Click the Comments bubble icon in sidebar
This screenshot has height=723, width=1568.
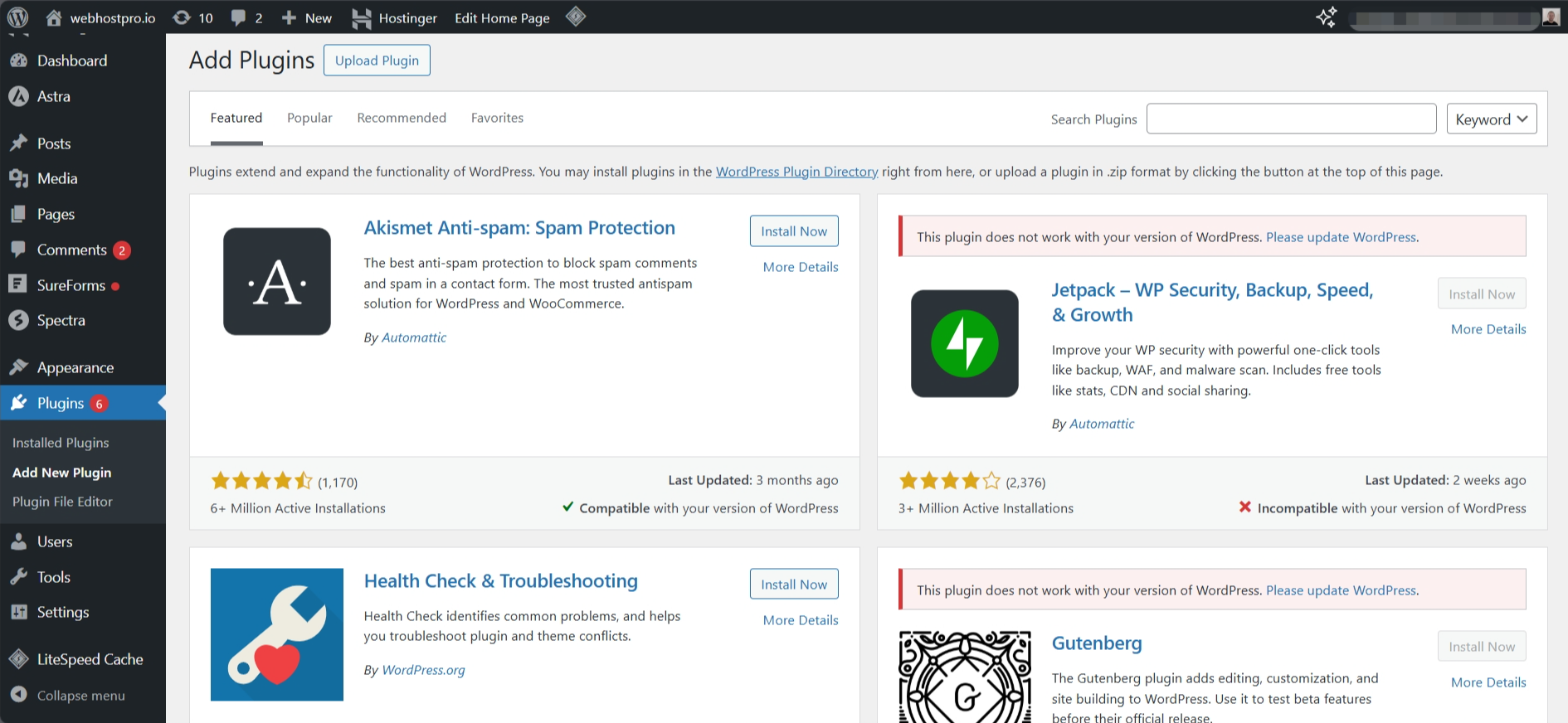click(x=18, y=250)
